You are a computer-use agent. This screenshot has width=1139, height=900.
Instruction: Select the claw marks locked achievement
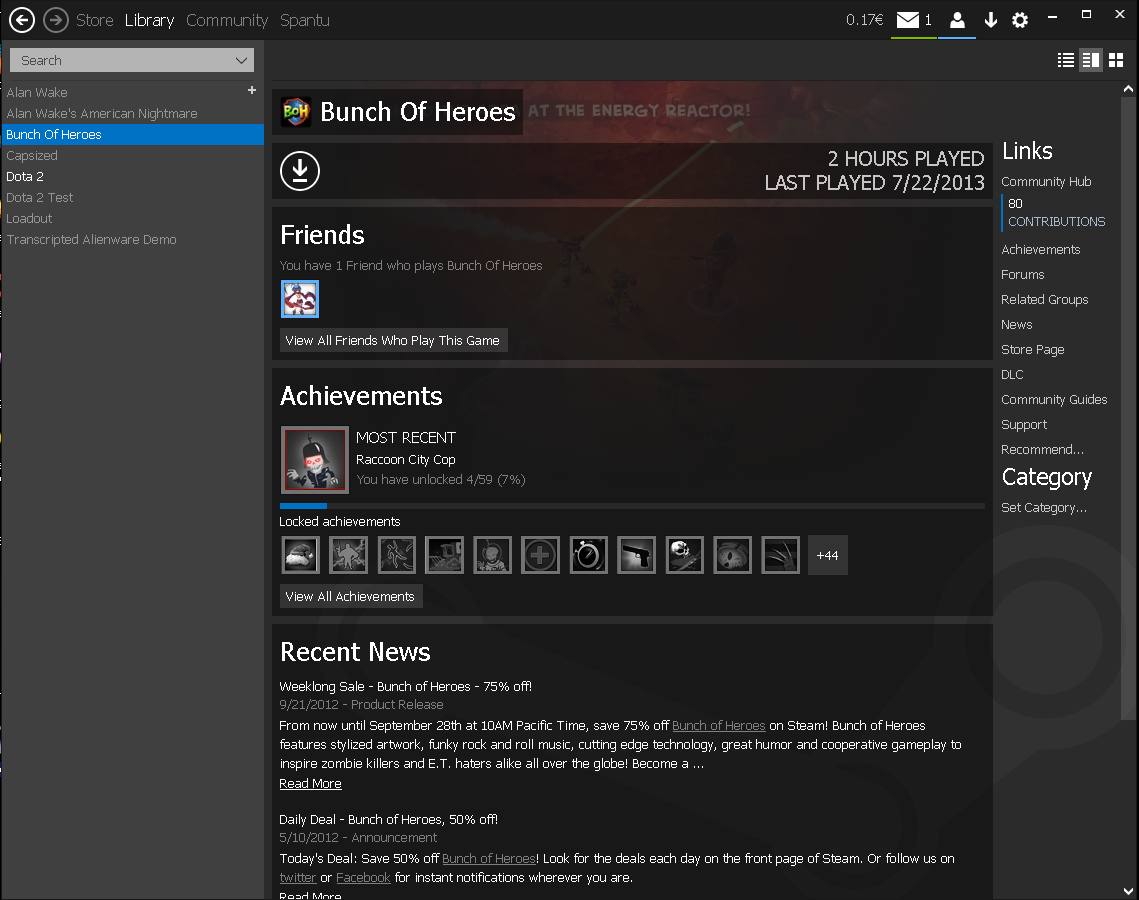780,556
